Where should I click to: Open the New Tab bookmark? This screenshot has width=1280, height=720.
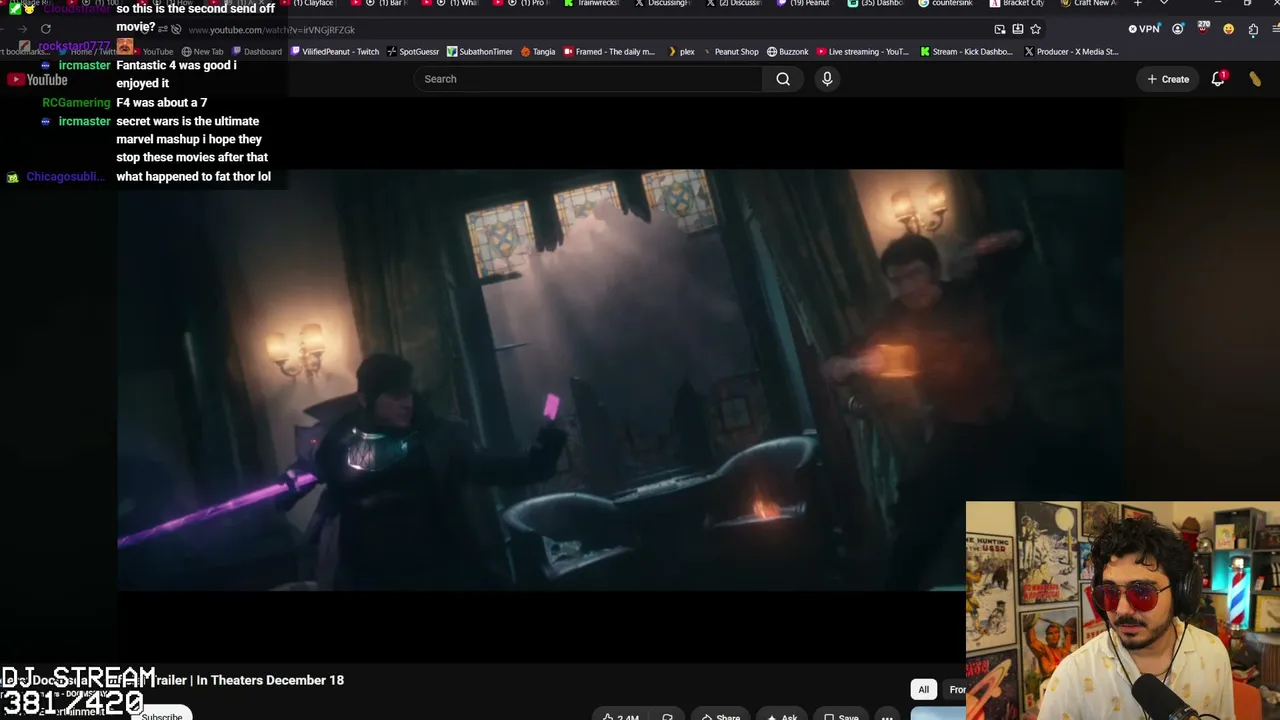[x=202, y=52]
